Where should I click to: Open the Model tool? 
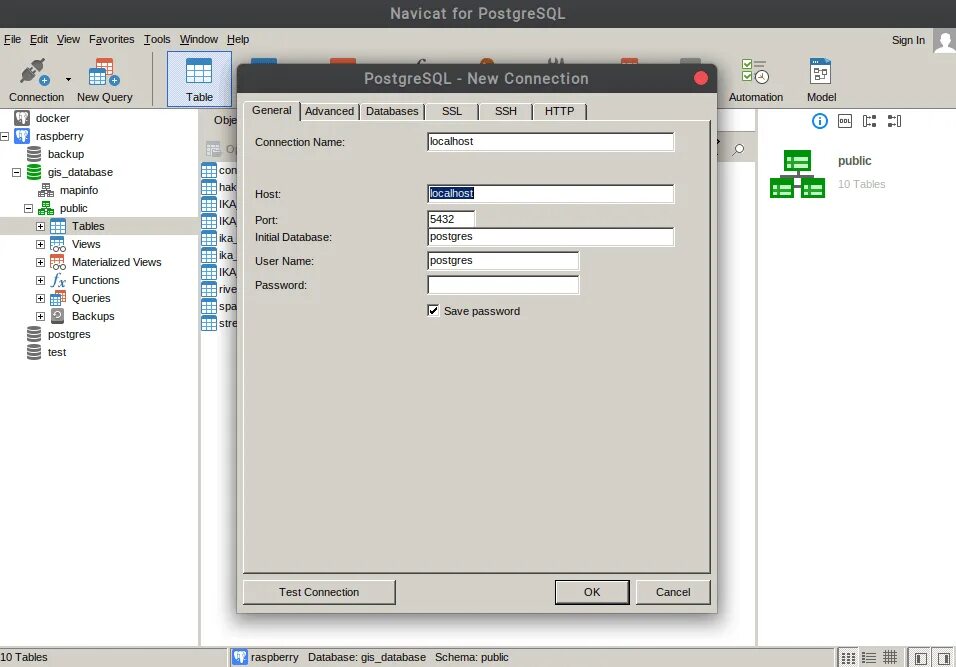(x=821, y=80)
